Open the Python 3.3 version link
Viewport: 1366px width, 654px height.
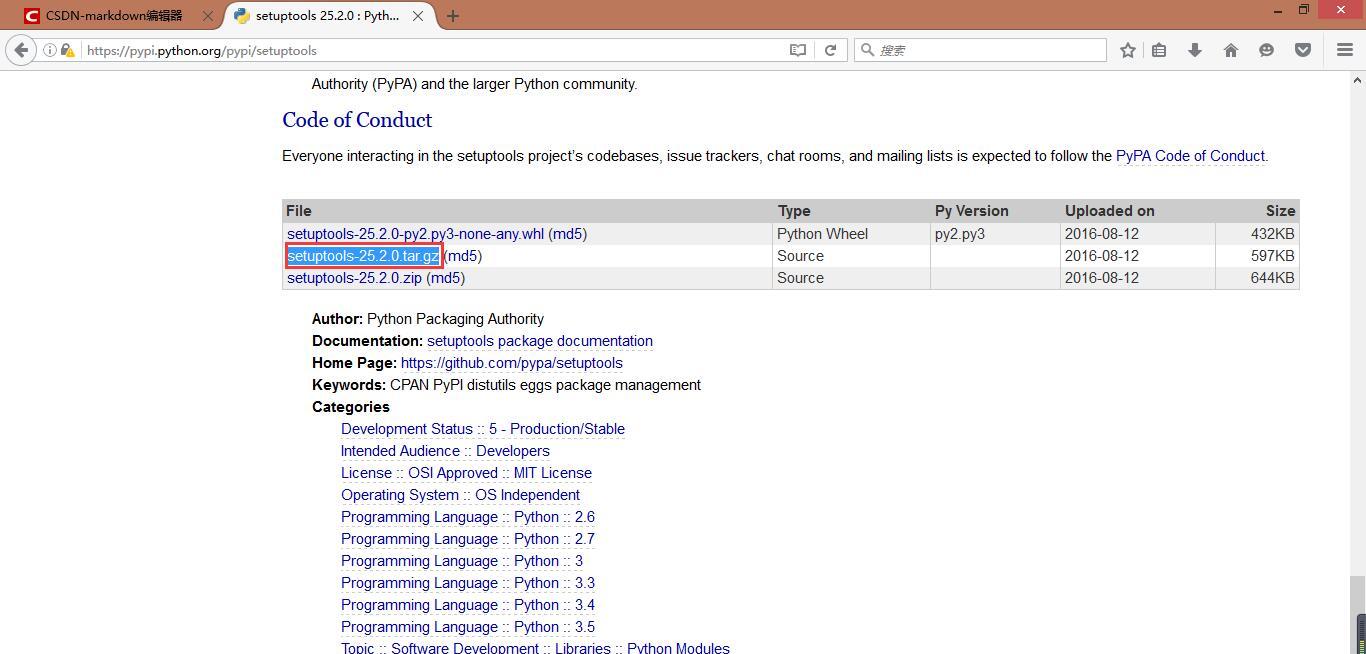[585, 583]
